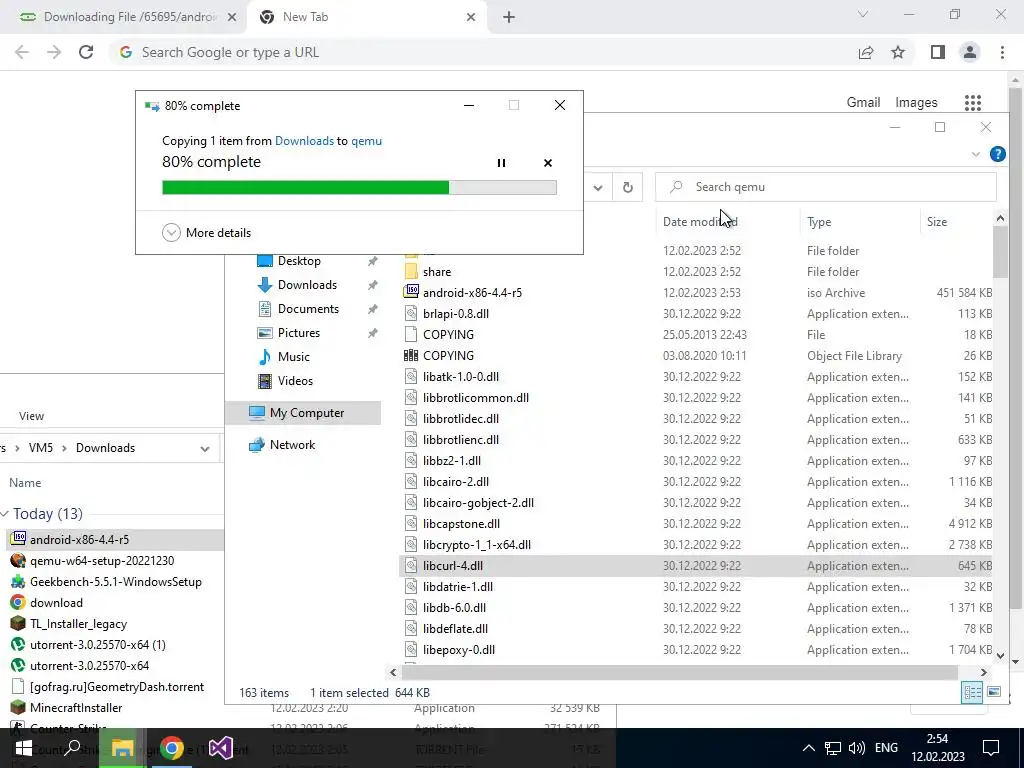Select qemu-w64-setup-20221230 in Downloads

click(102, 561)
